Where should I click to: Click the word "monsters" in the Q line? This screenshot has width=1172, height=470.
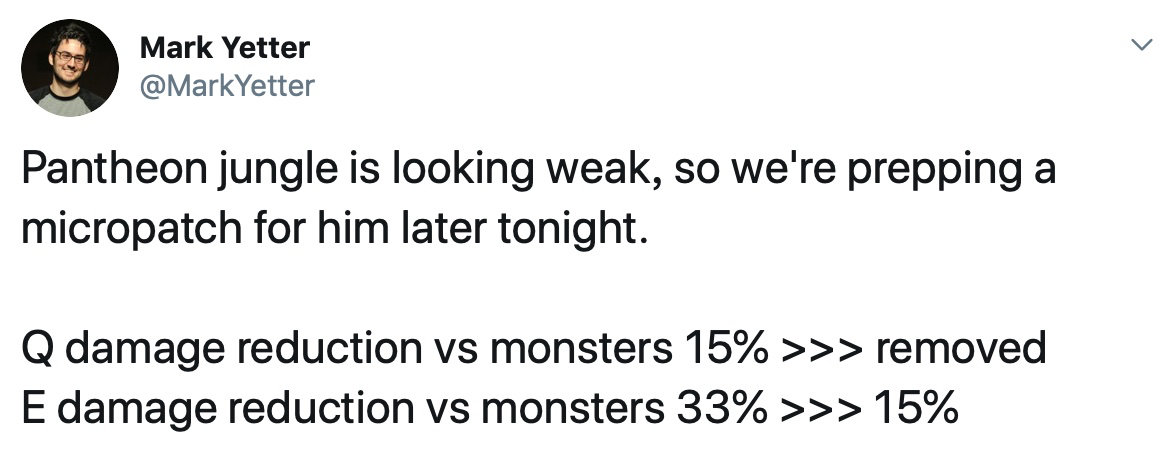(x=581, y=349)
